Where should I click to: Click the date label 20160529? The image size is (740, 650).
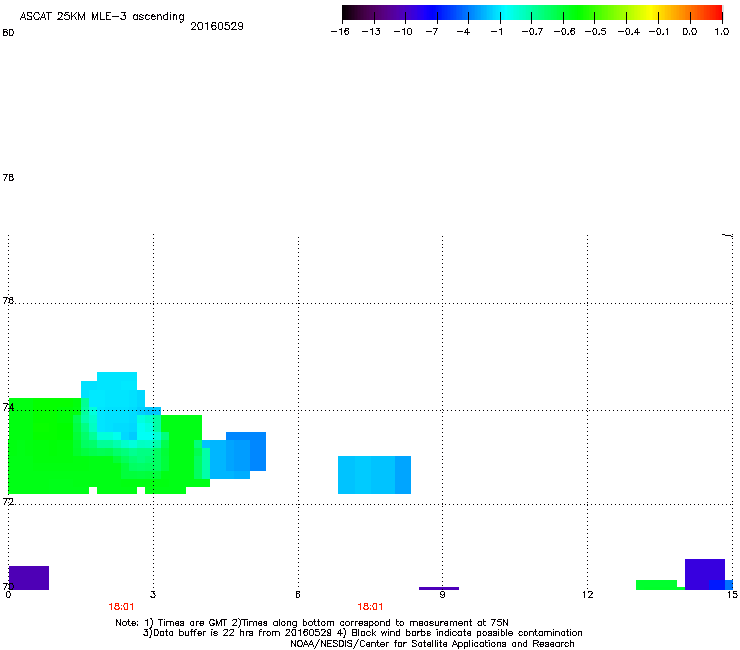[x=217, y=26]
